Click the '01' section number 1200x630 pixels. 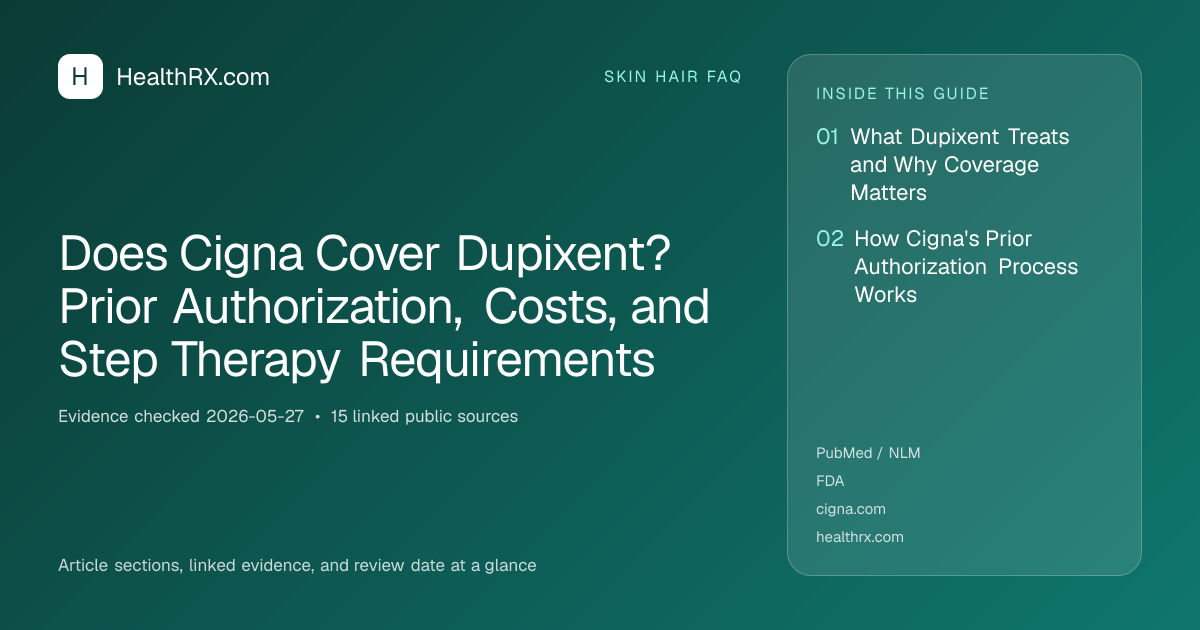[x=827, y=137]
